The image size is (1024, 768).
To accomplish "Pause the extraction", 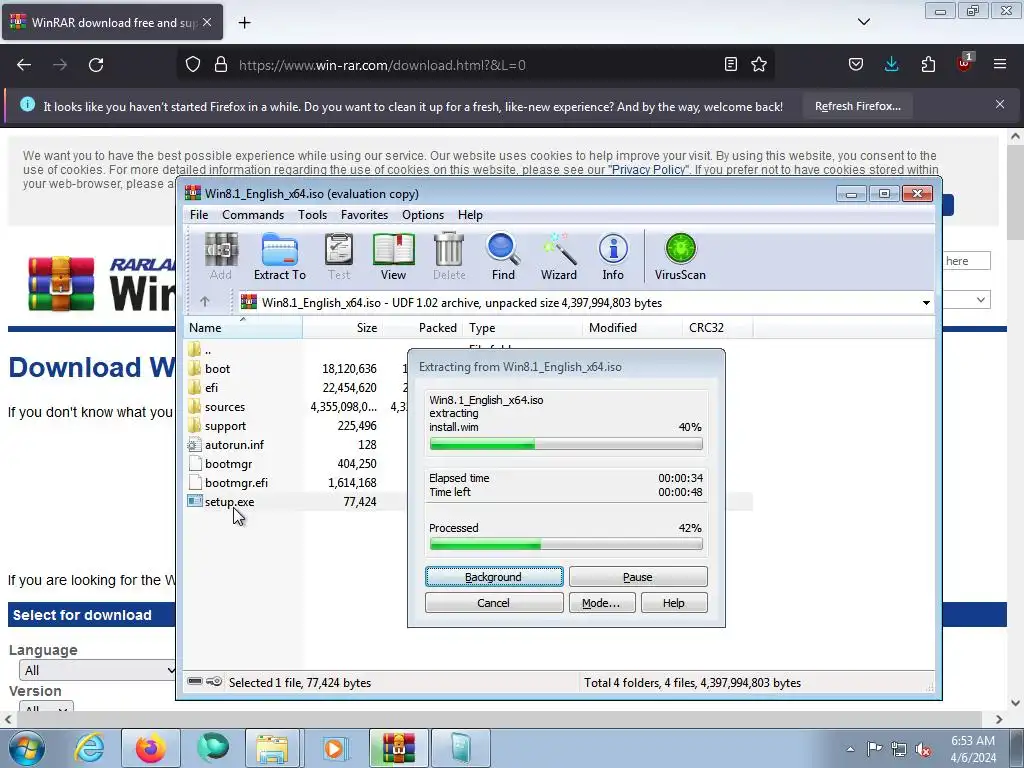I will [x=637, y=577].
